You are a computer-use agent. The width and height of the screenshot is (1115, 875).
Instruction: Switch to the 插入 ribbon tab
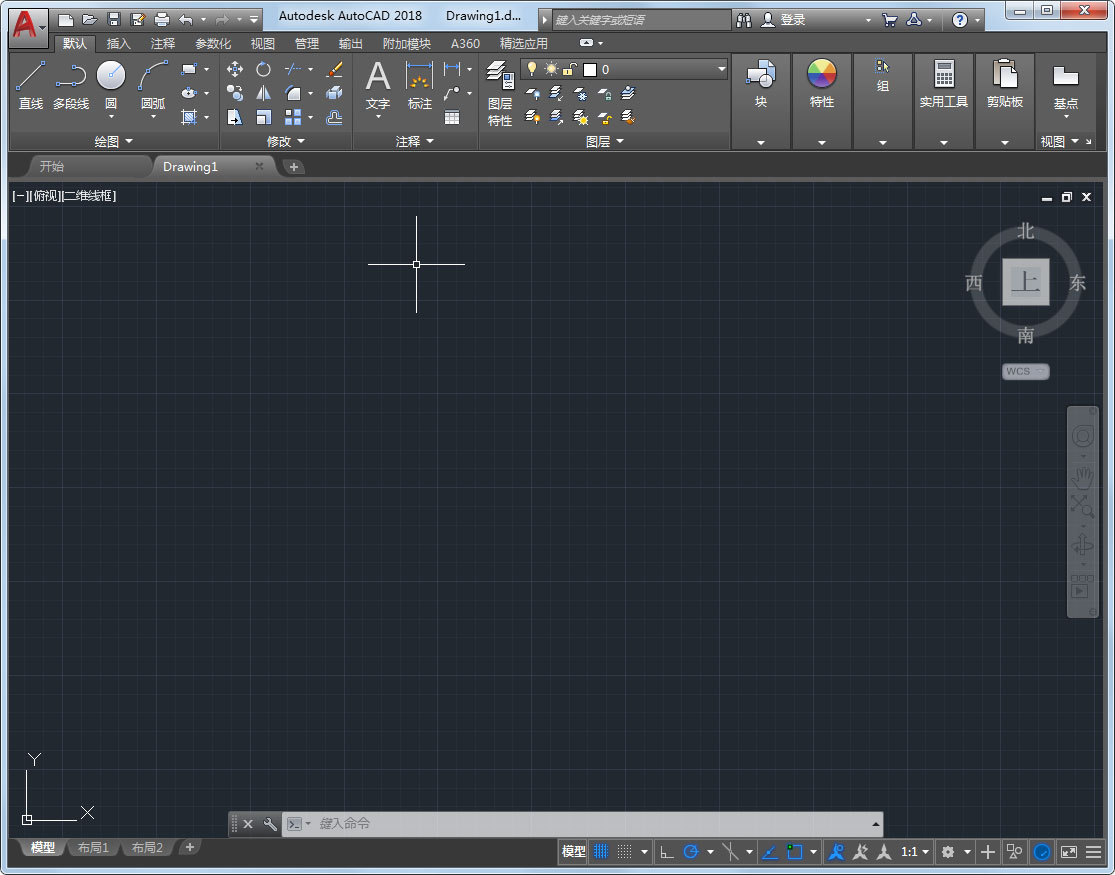[117, 43]
